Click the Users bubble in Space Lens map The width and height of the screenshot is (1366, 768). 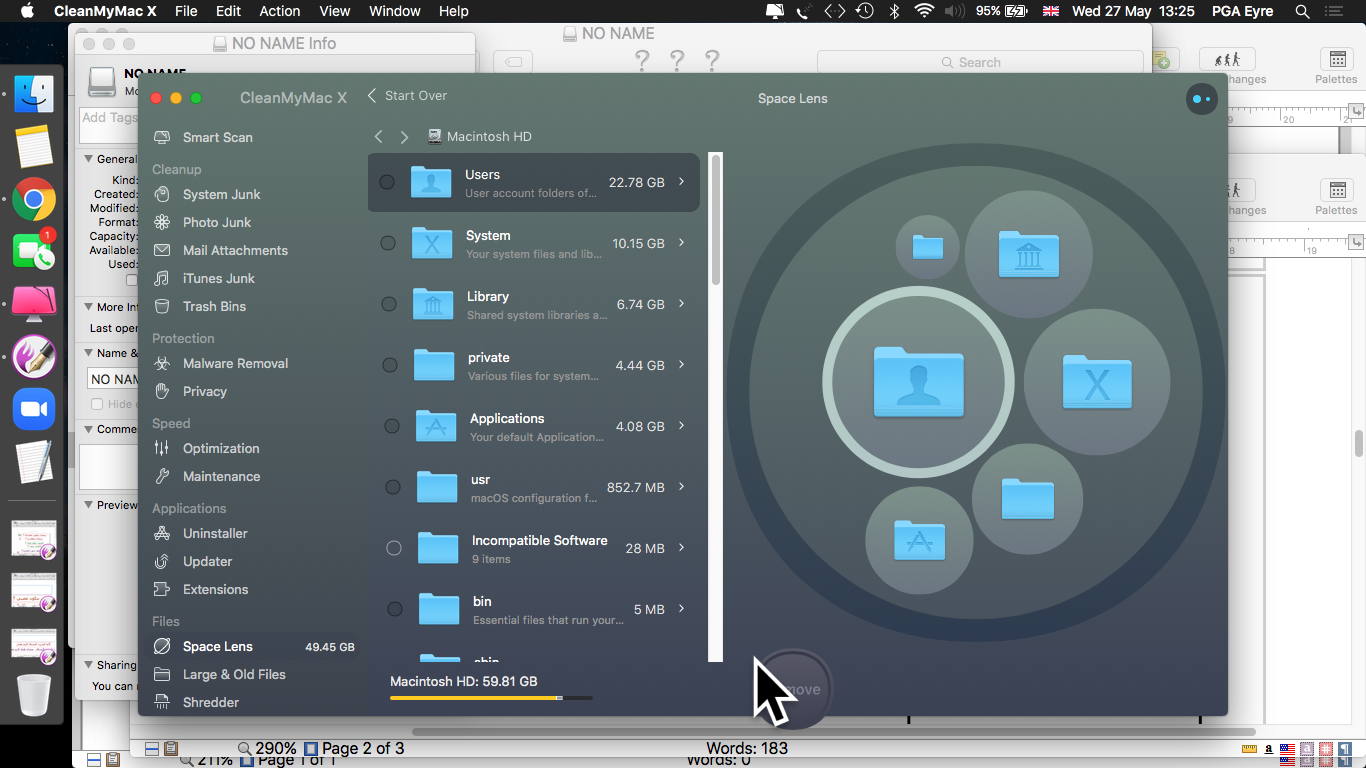918,382
